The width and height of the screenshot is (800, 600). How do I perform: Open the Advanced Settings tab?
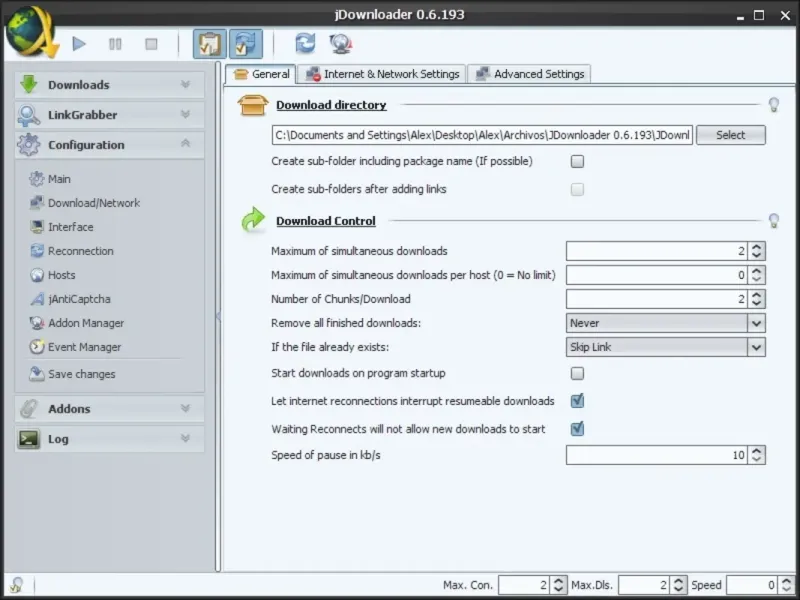529,74
